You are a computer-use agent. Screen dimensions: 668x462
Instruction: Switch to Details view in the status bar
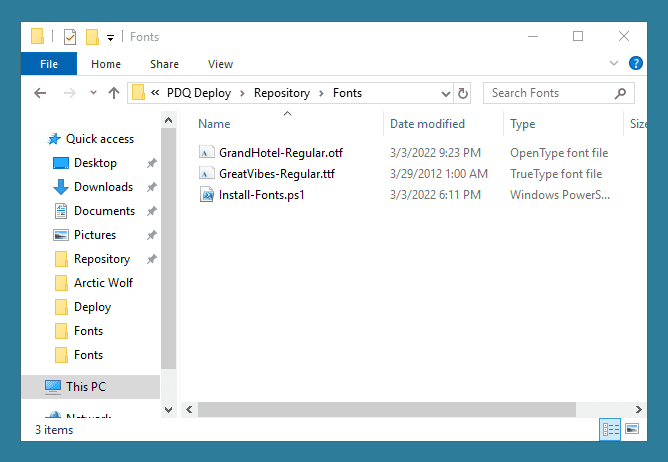coord(610,429)
